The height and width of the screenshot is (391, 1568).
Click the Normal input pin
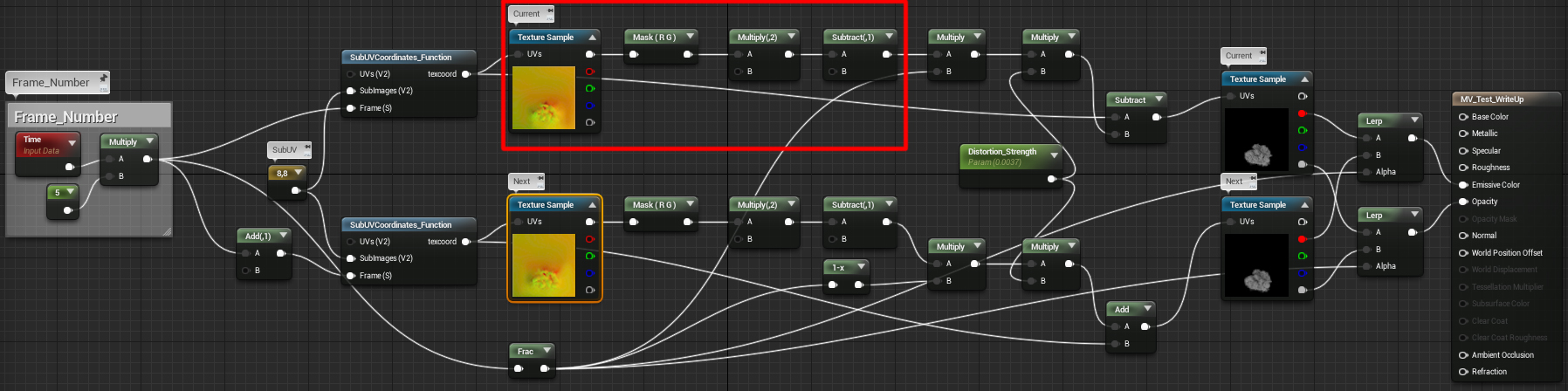point(1463,236)
